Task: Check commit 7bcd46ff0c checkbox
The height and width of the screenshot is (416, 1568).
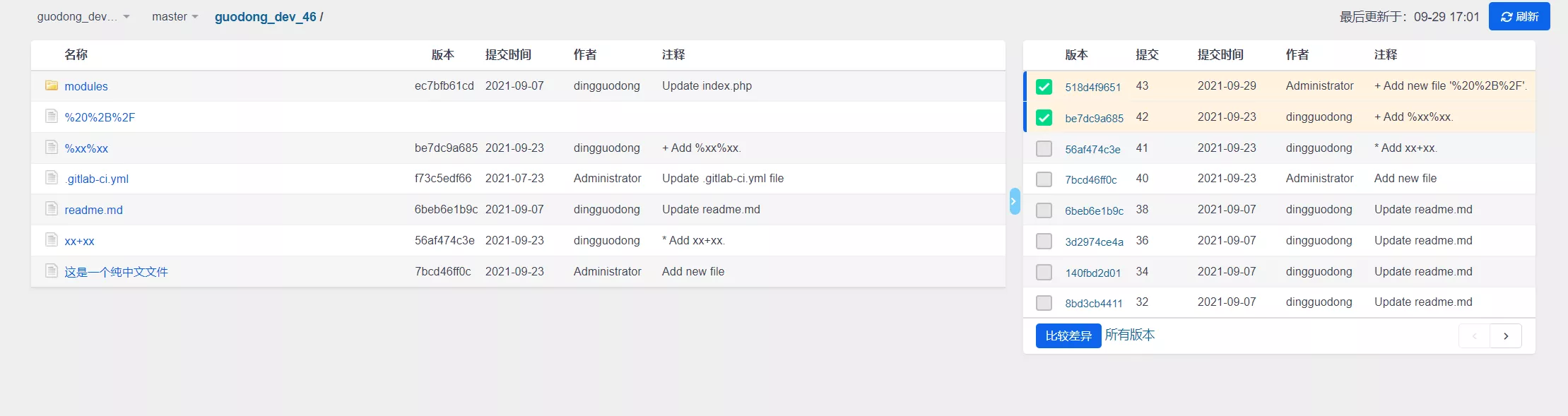Action: point(1044,179)
